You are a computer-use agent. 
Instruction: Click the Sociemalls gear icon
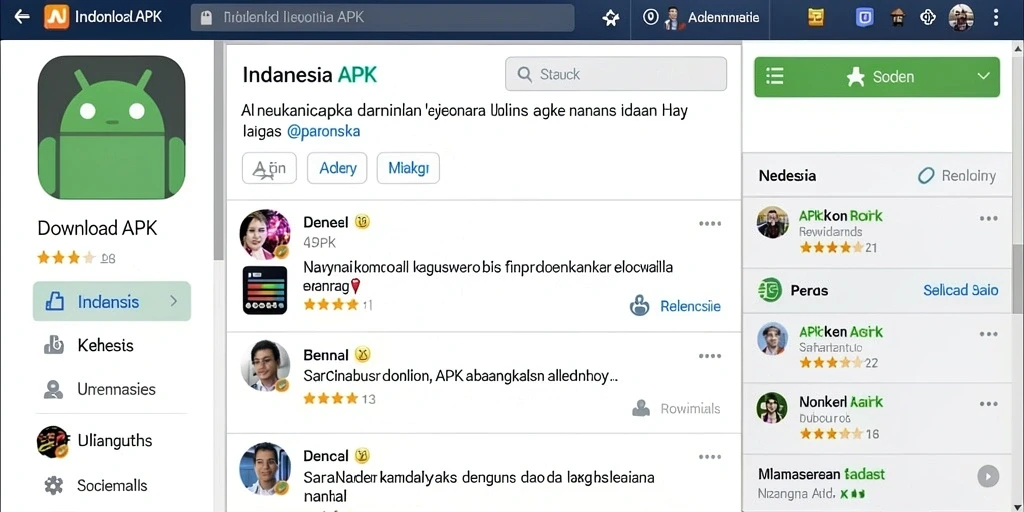(53, 485)
